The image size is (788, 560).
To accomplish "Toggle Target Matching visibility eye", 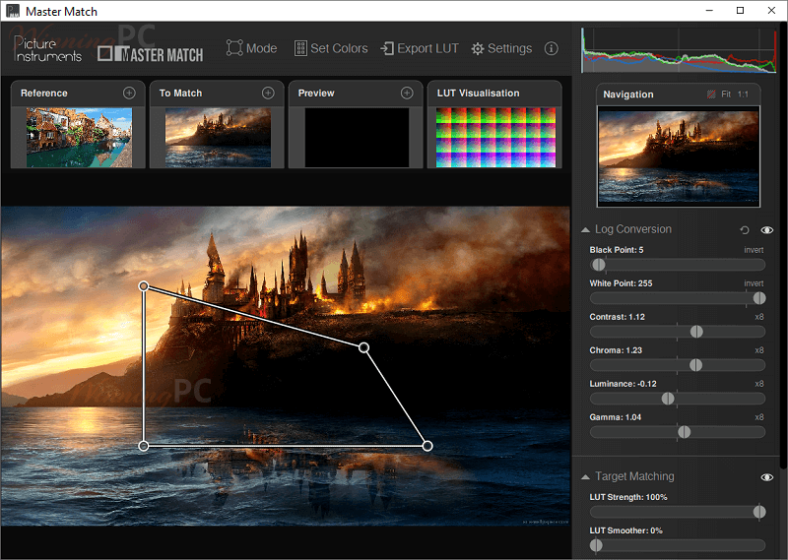I will click(x=767, y=477).
